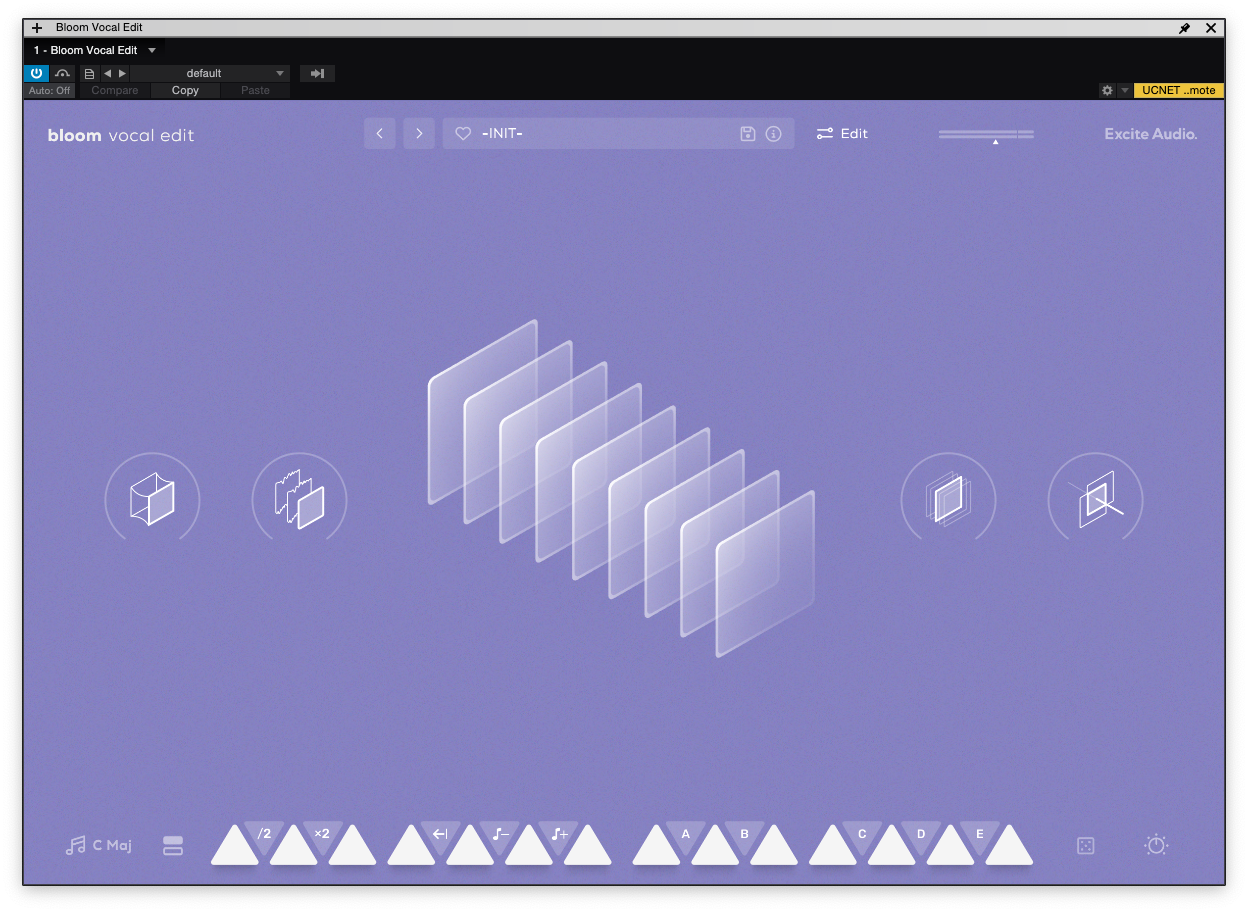
Task: Click the plus icon in title bar
Action: pos(37,28)
